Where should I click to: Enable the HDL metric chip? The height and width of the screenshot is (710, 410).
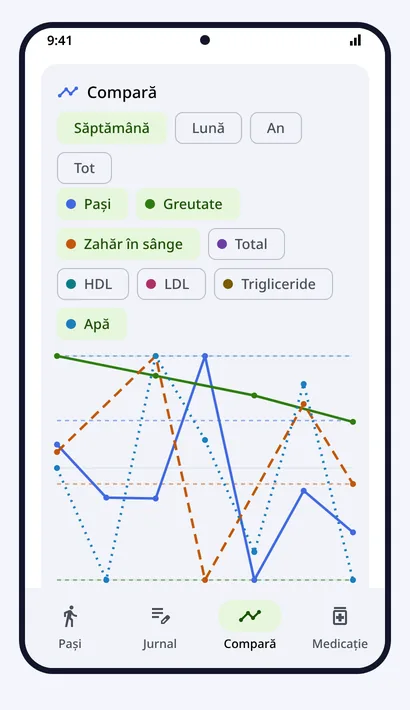pos(93,284)
